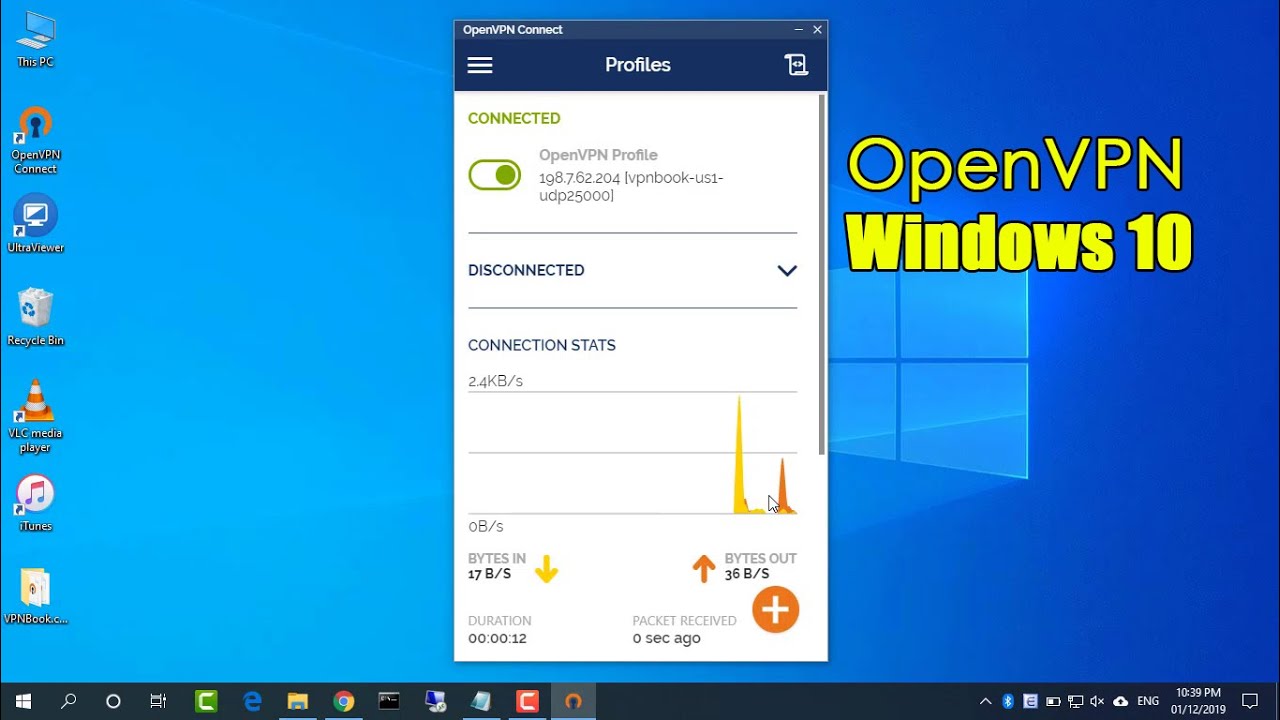The height and width of the screenshot is (720, 1280).
Task: Click the BYTES OUT up arrow icon
Action: tap(704, 569)
